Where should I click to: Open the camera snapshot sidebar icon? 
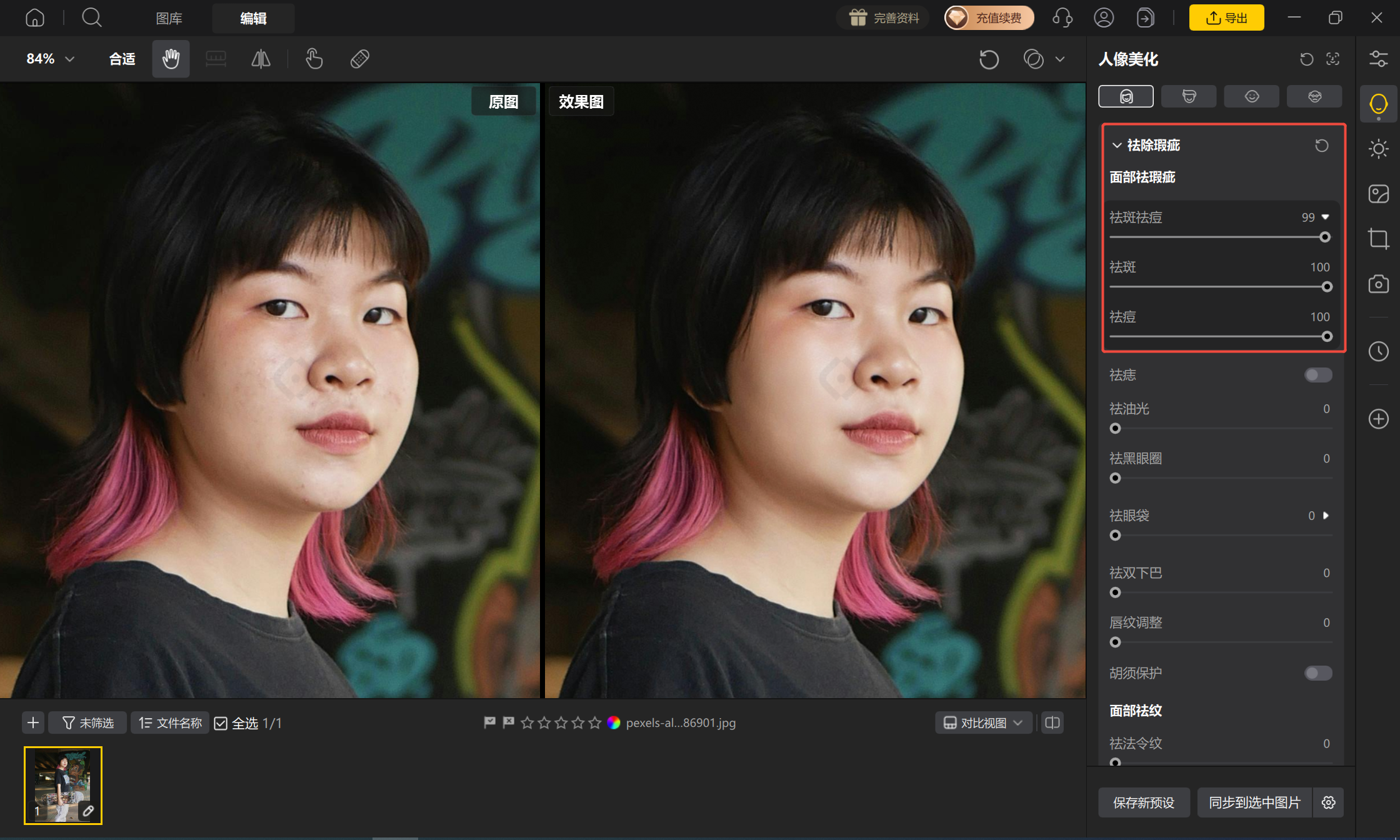tap(1378, 284)
